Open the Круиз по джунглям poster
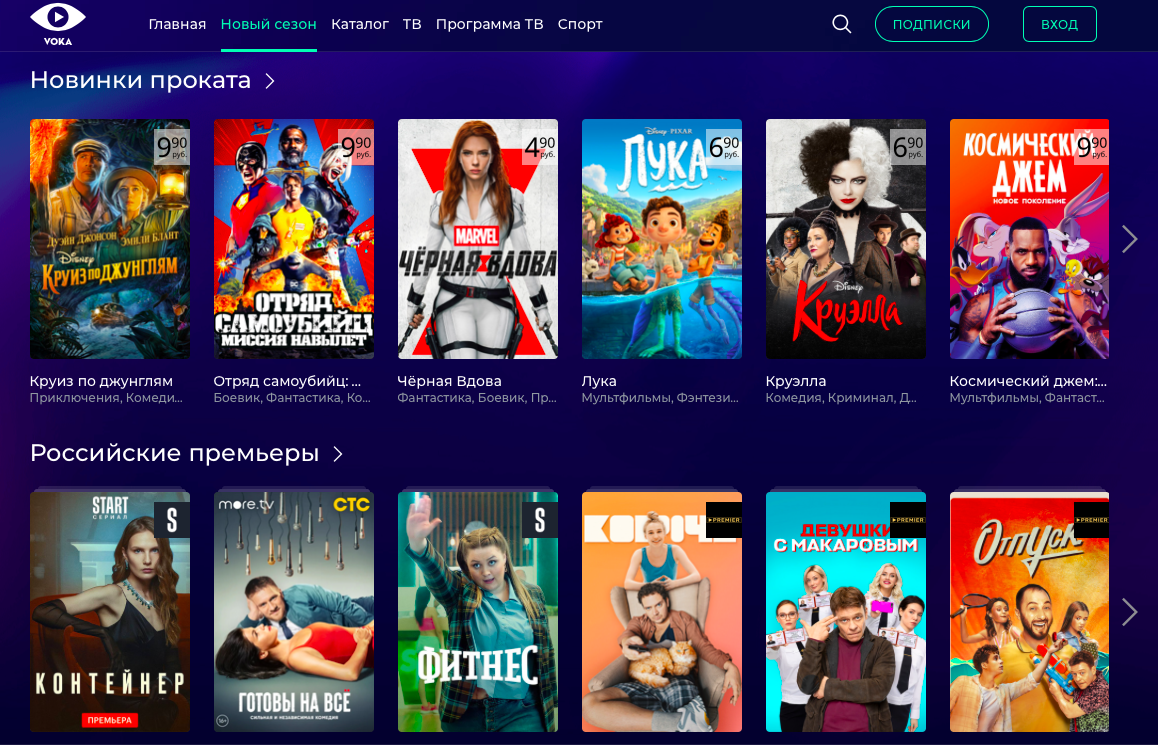This screenshot has width=1158, height=745. click(110, 239)
